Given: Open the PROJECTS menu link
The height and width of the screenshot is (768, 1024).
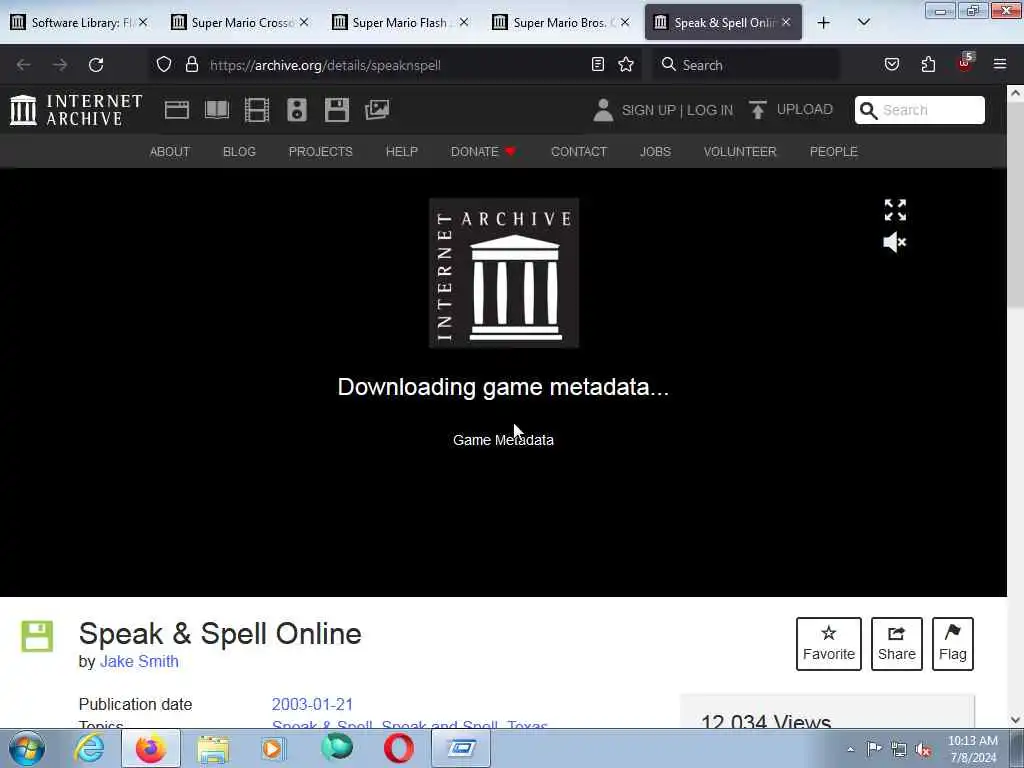Looking at the screenshot, I should [321, 152].
